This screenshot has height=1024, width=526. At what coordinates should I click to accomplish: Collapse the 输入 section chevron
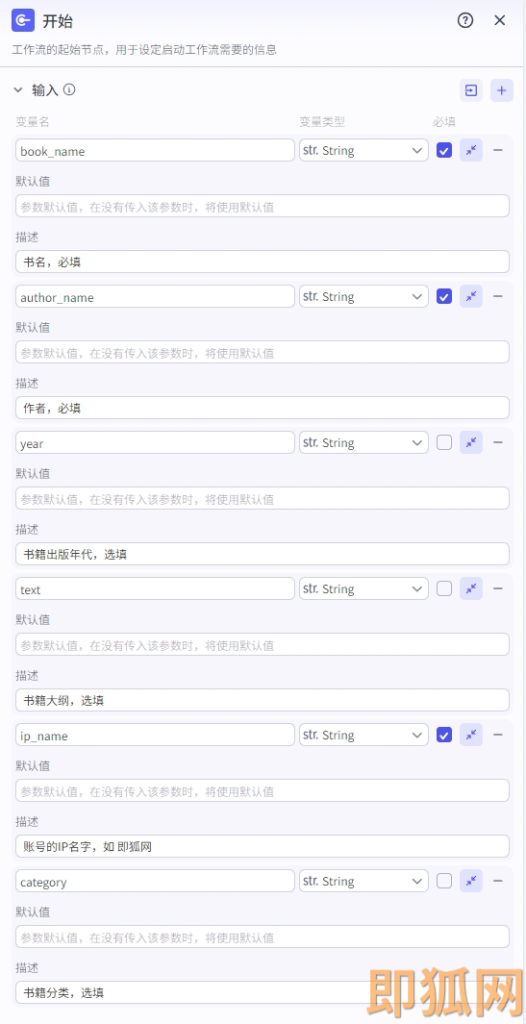point(18,90)
